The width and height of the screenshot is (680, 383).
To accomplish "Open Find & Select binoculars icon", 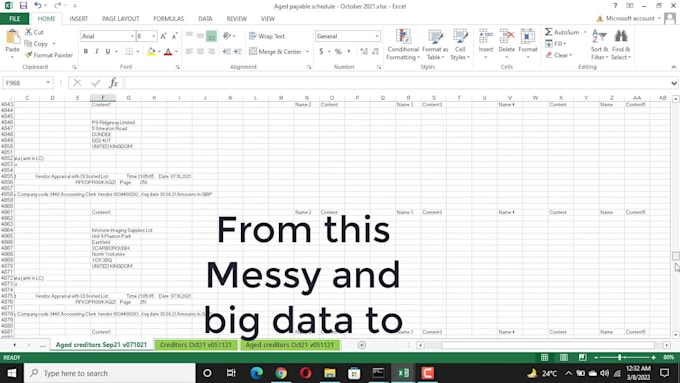I will point(621,36).
